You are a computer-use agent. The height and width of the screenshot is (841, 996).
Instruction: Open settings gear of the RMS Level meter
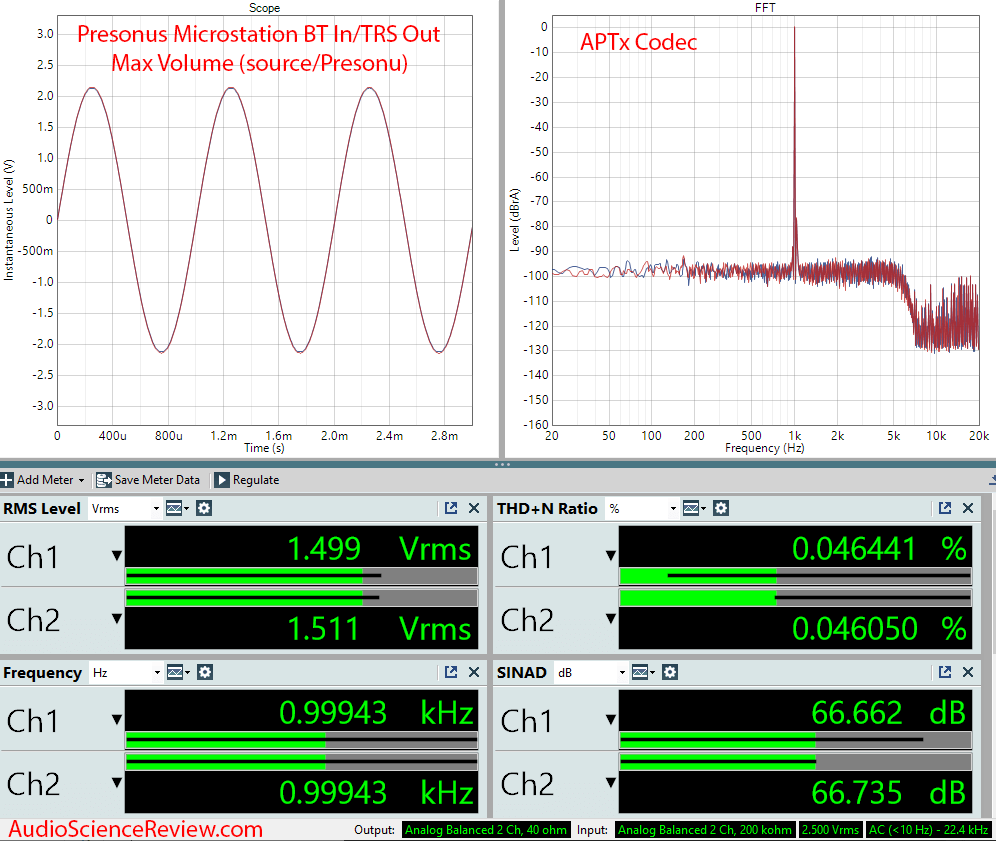204,508
